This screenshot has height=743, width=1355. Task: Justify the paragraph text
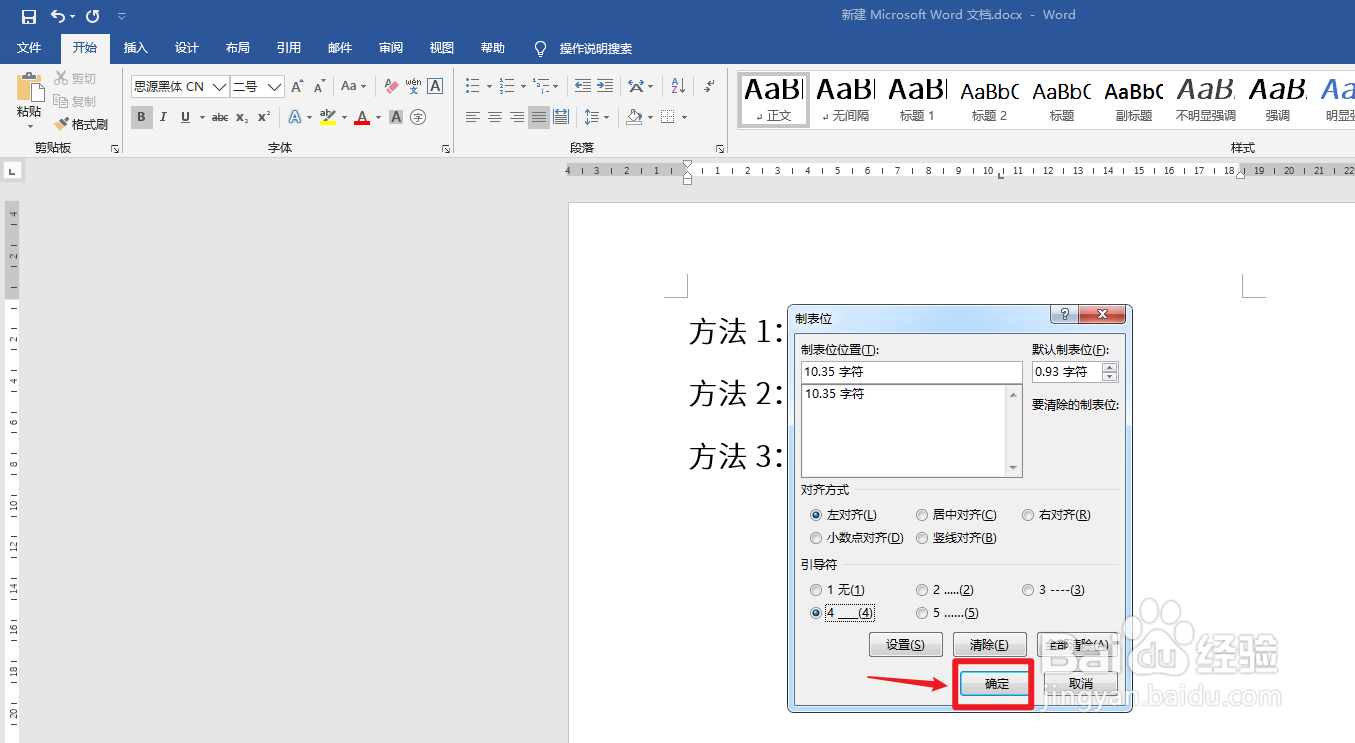539,117
